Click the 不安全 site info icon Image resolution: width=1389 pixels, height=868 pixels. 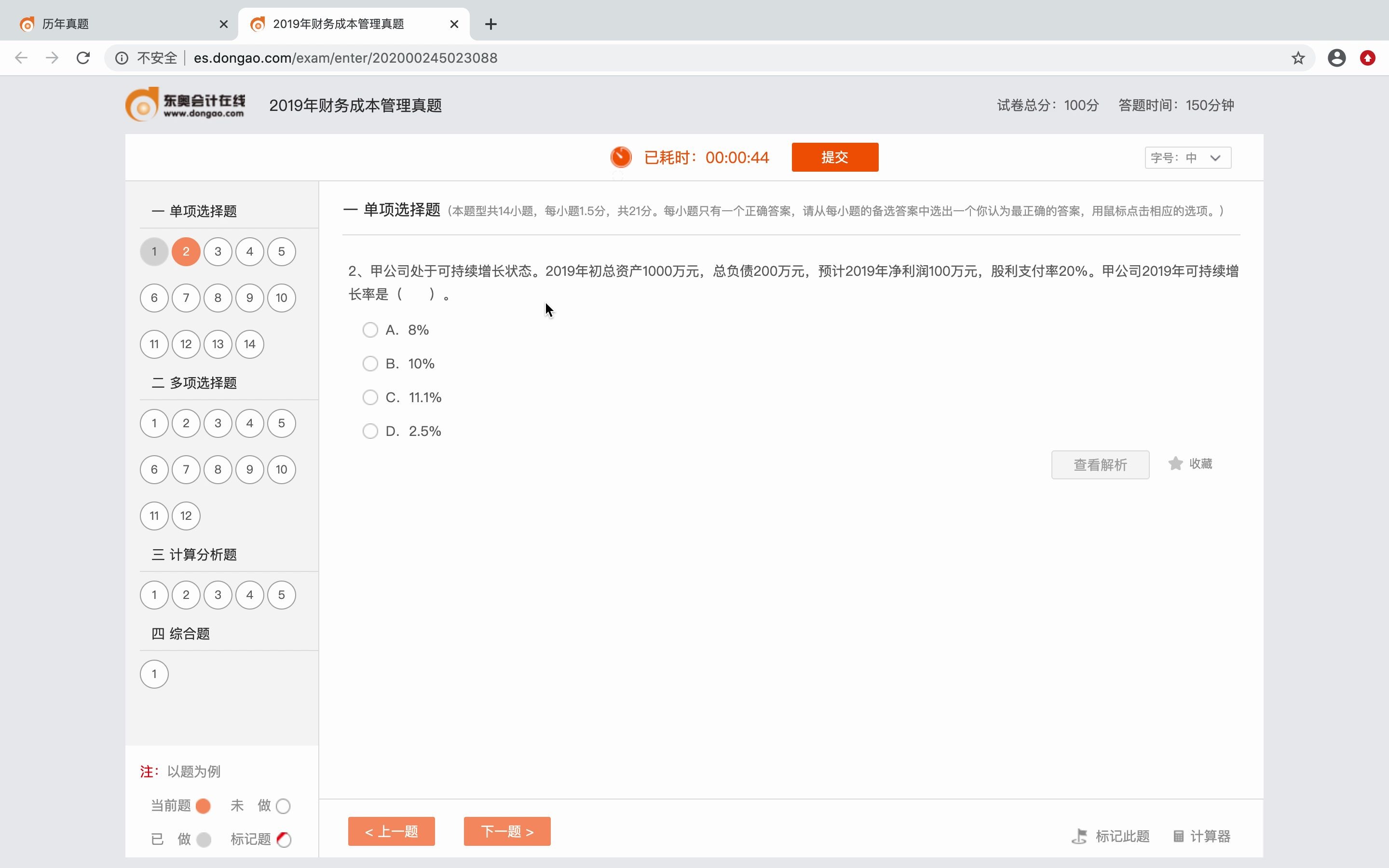(122, 57)
